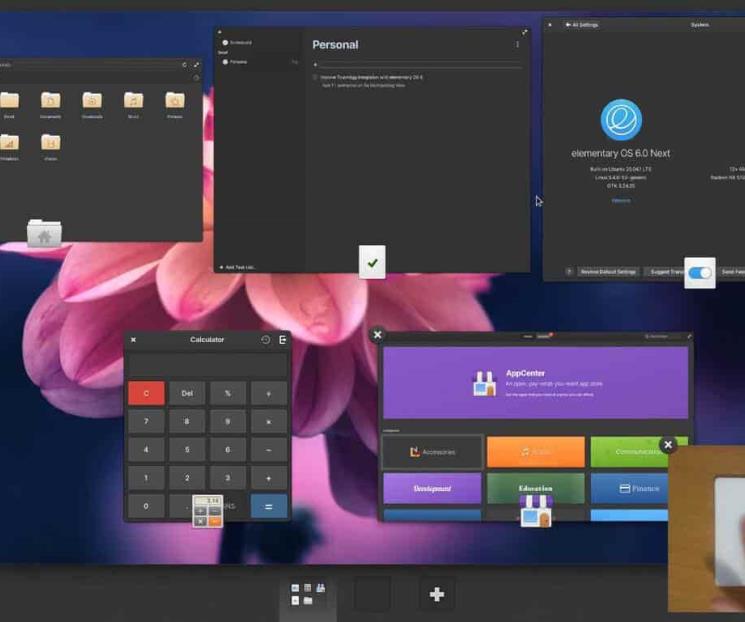This screenshot has height=622, width=745.
Task: Click the AppCenter purple banner
Action: pos(535,383)
